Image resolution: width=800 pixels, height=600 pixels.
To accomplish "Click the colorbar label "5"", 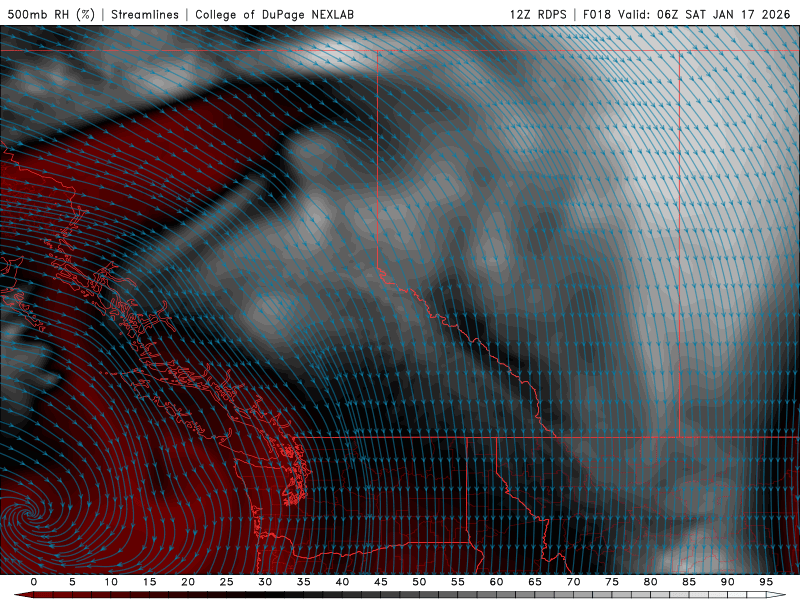I will pyautogui.click(x=72, y=582).
